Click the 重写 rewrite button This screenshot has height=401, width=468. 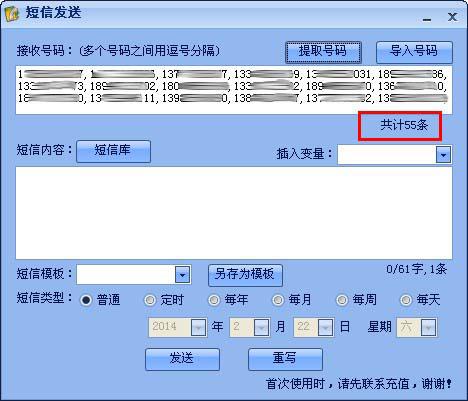(x=285, y=359)
